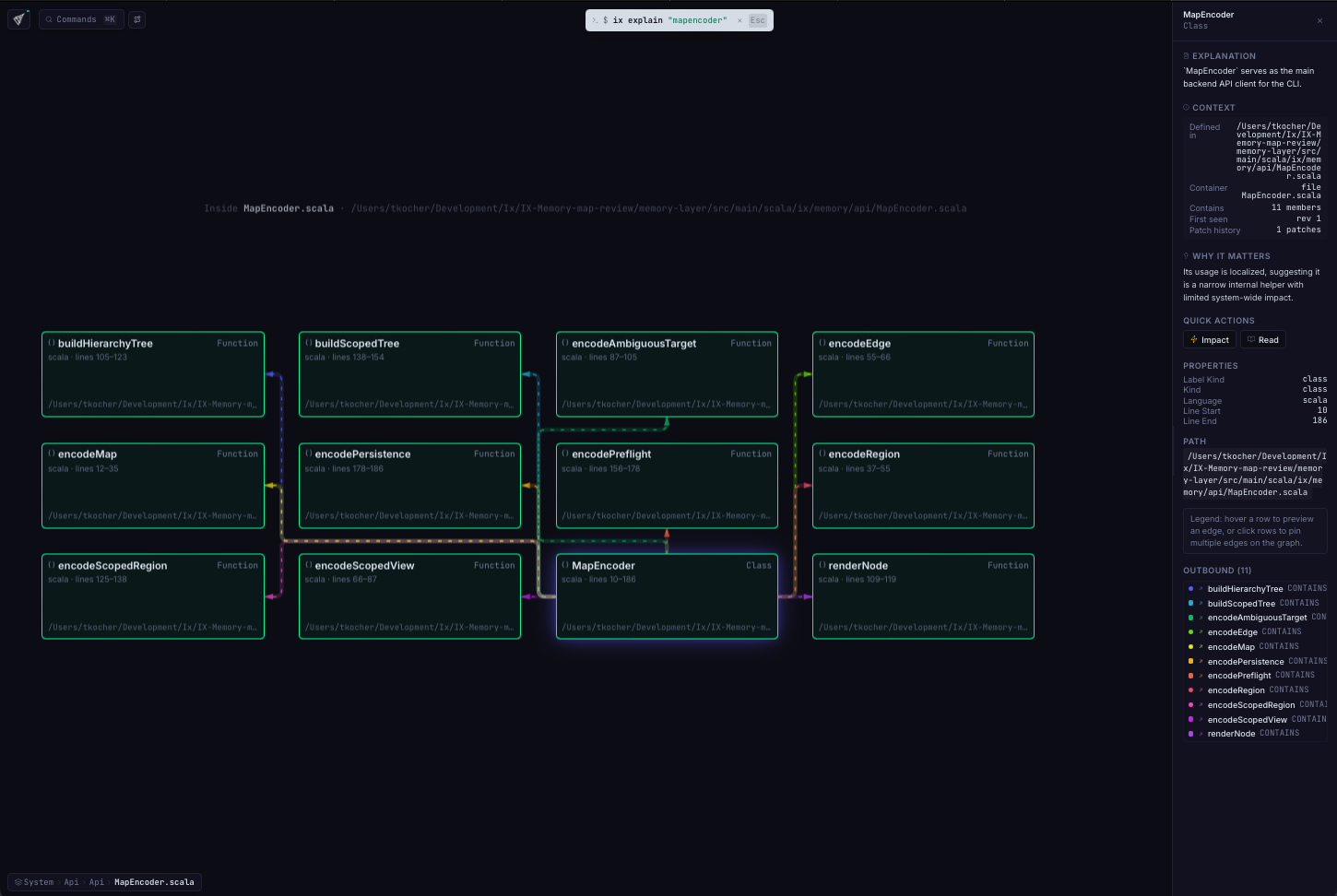Click the Container value 'file MapEncoder.scala'
Viewport: 1337px width, 896px height.
click(1281, 192)
